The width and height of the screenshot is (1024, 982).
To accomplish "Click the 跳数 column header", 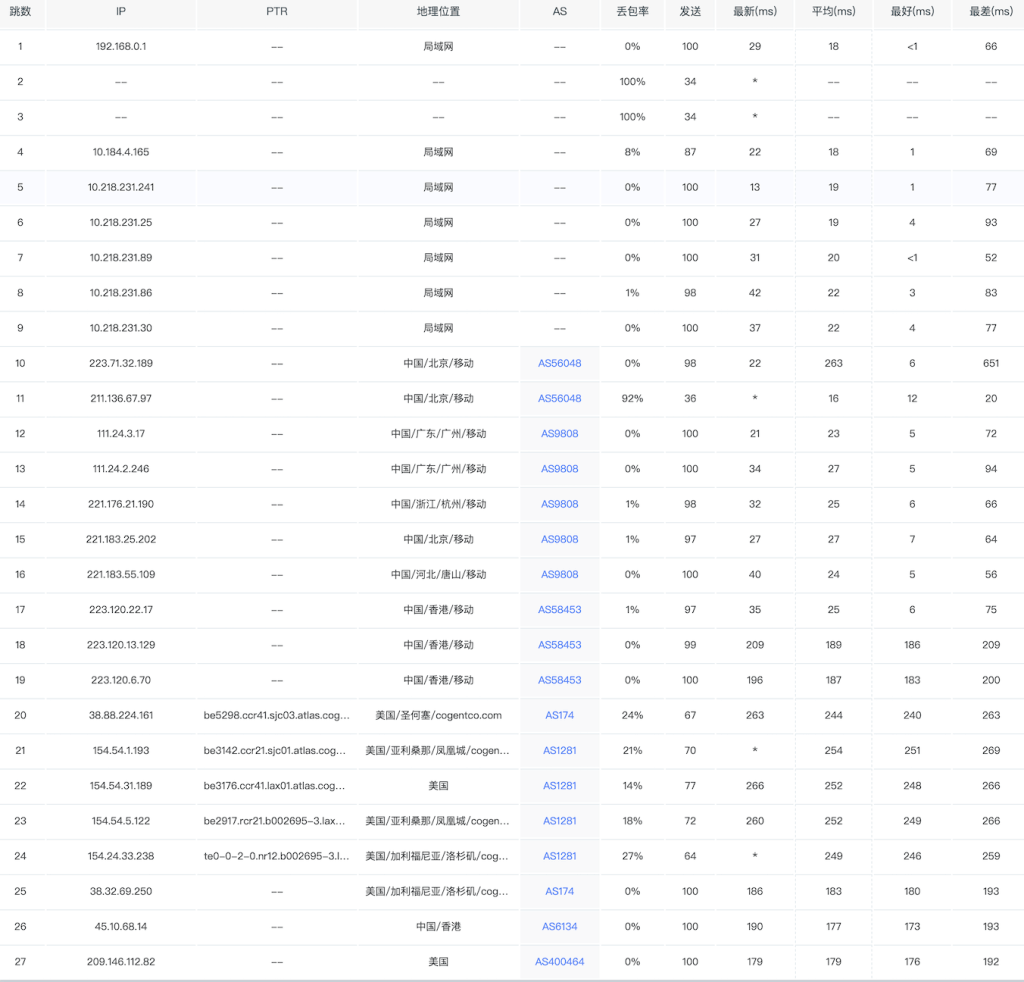I will pos(20,11).
